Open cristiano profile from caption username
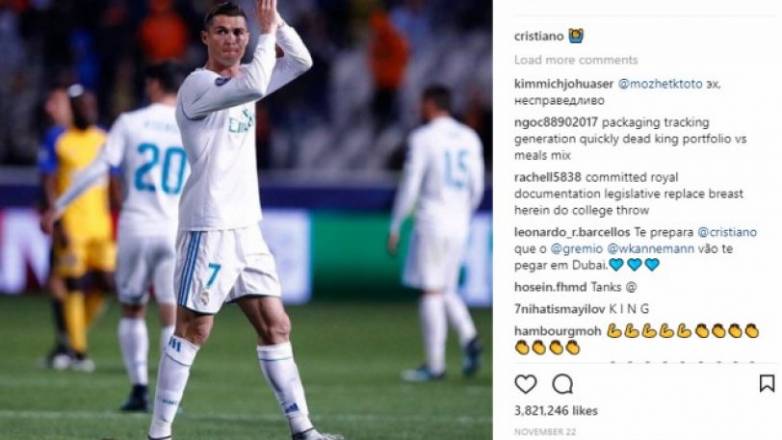Viewport: 782px width, 440px height. (539, 36)
